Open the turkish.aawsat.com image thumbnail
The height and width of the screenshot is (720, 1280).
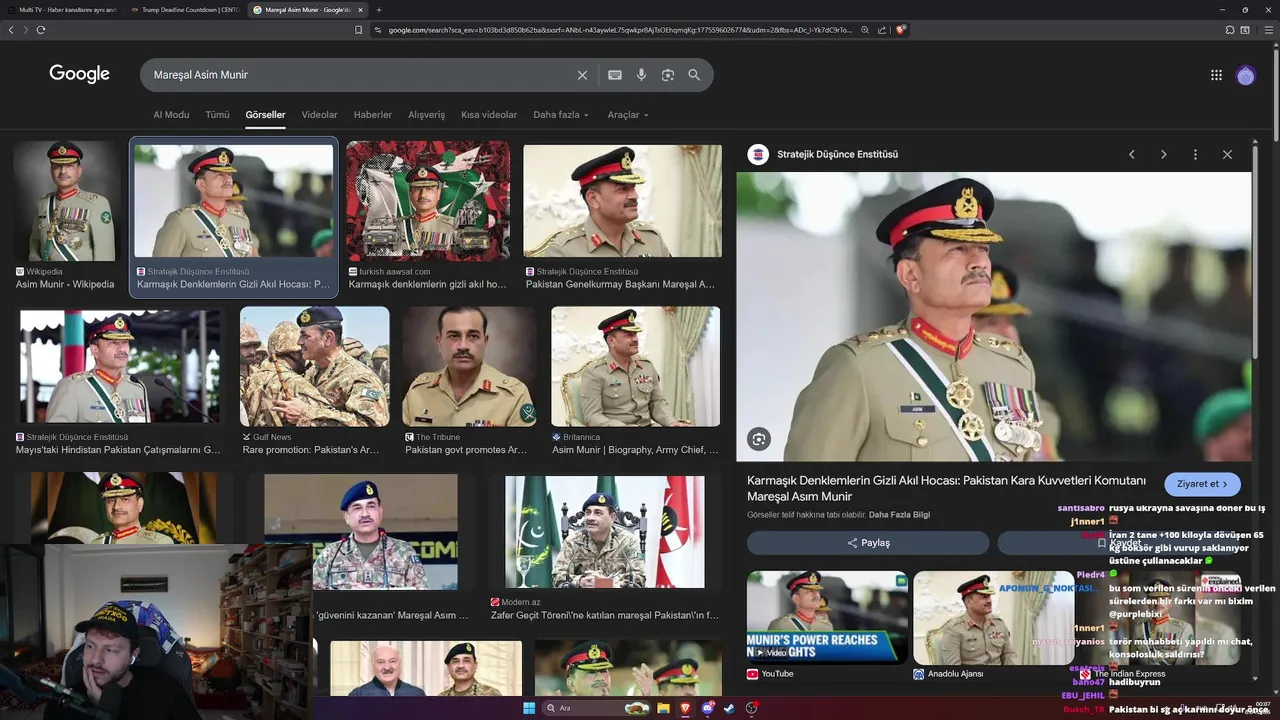coord(428,200)
